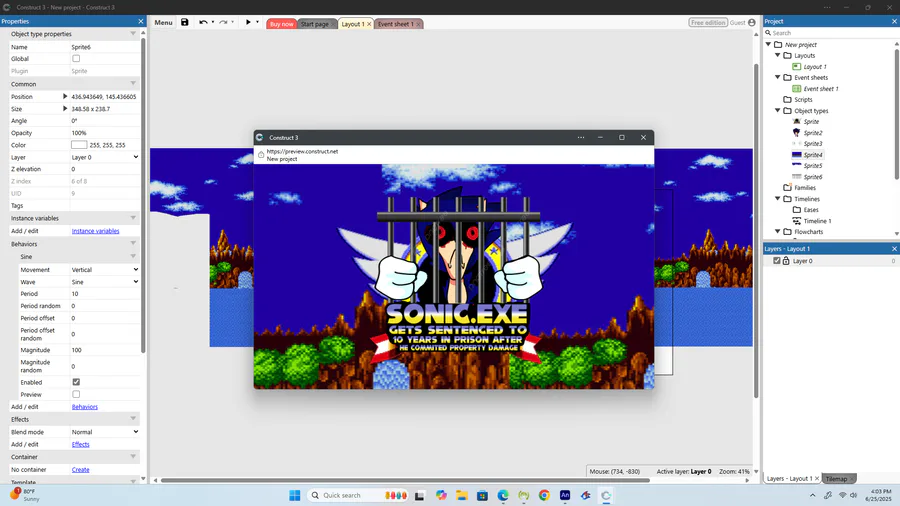
Task: Open the preview options dropdown arrow
Action: (257, 22)
